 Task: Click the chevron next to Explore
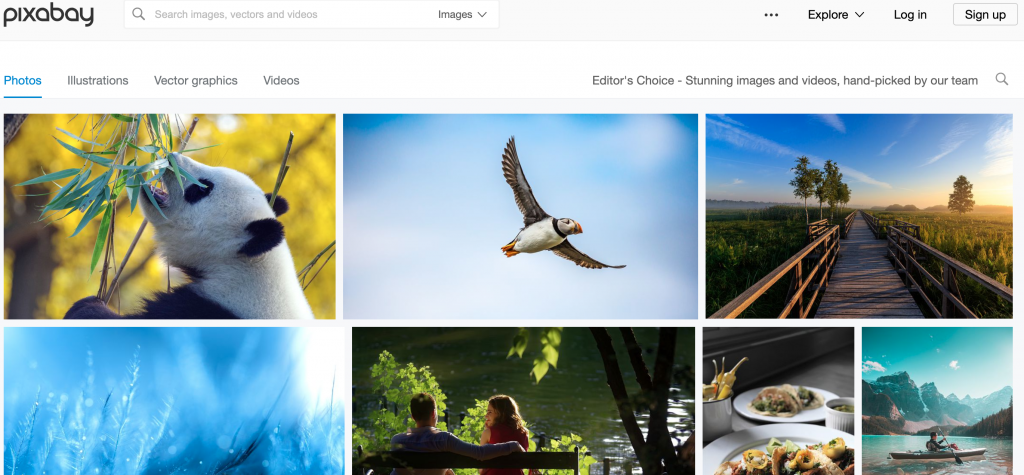(859, 14)
